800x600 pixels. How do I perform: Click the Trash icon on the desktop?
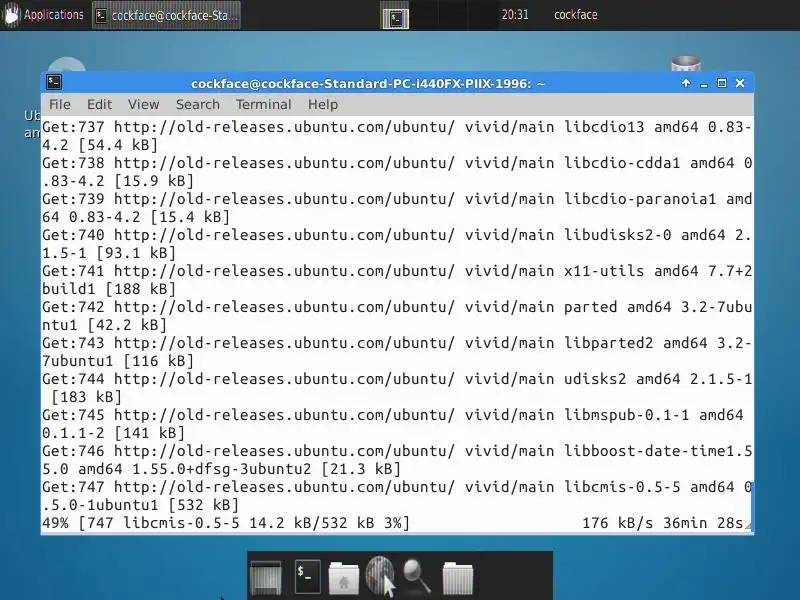(686, 64)
